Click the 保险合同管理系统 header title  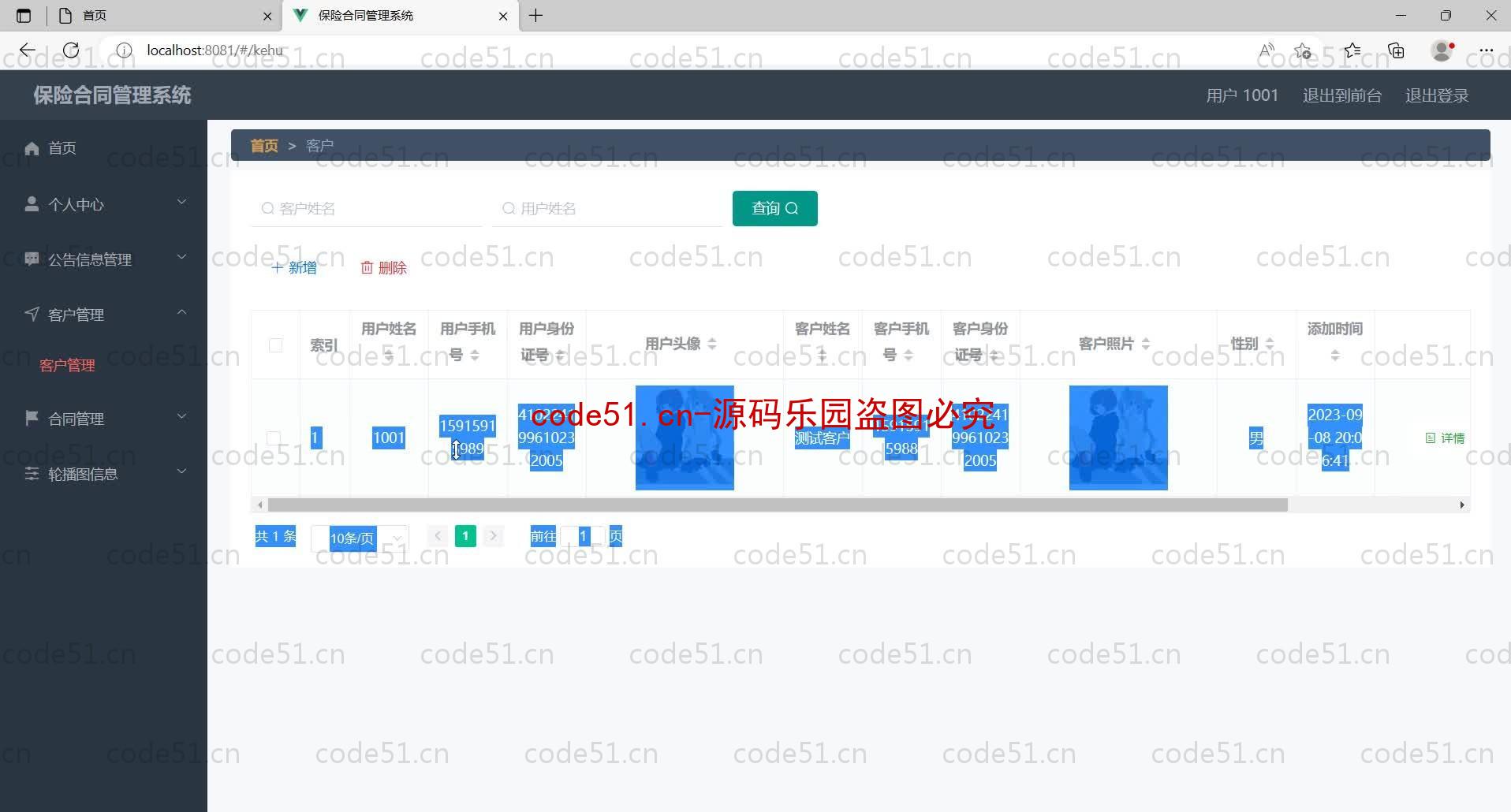tap(112, 95)
